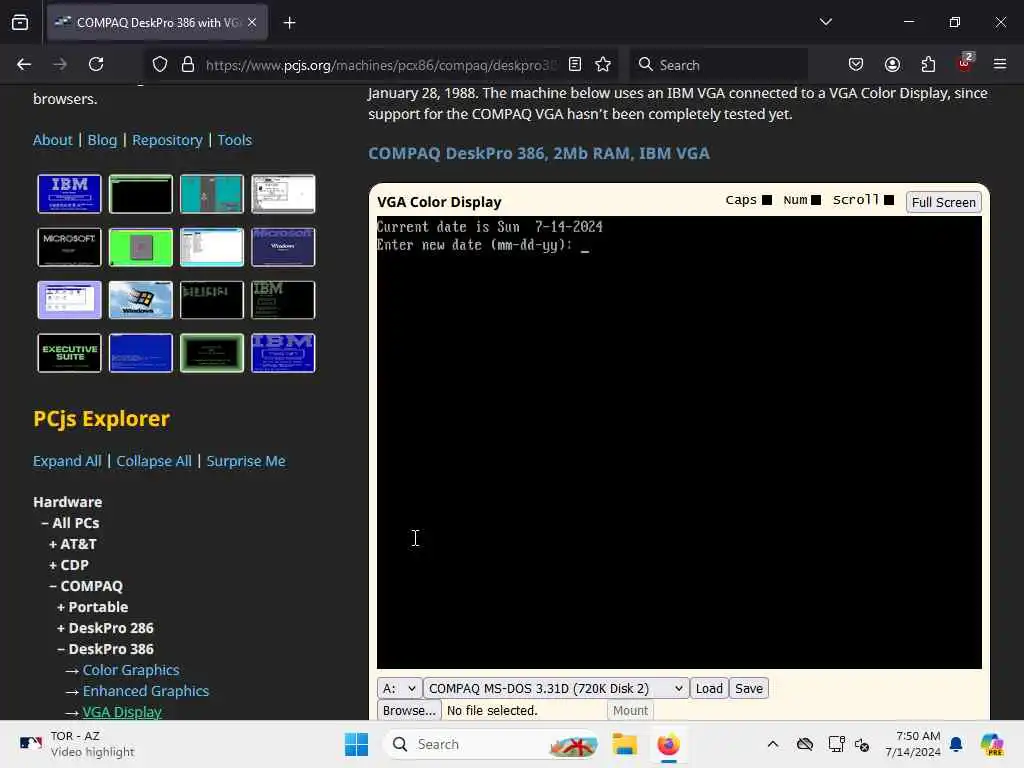Open the About link
This screenshot has width=1024, height=768.
(x=52, y=140)
